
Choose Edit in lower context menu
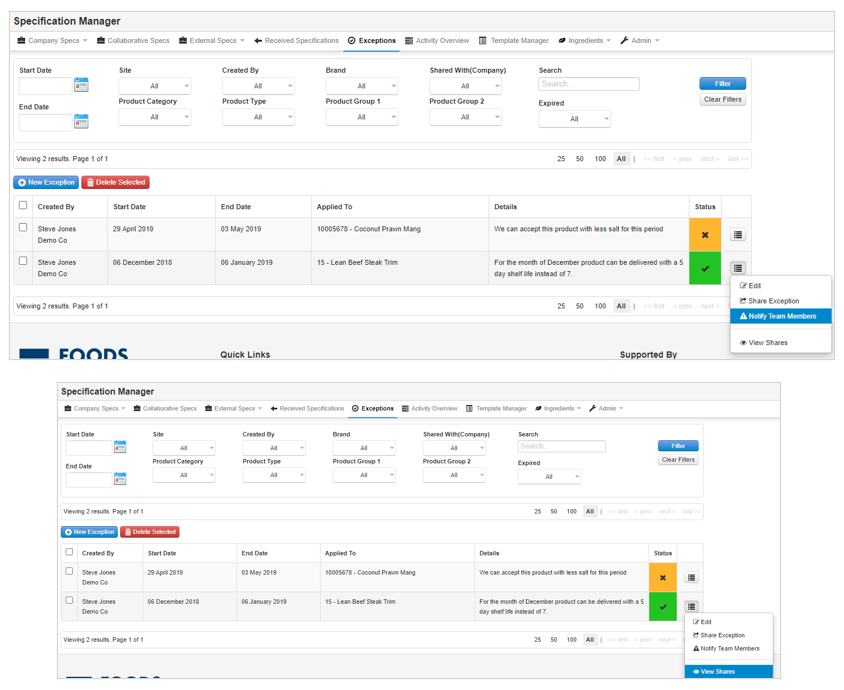729,622
